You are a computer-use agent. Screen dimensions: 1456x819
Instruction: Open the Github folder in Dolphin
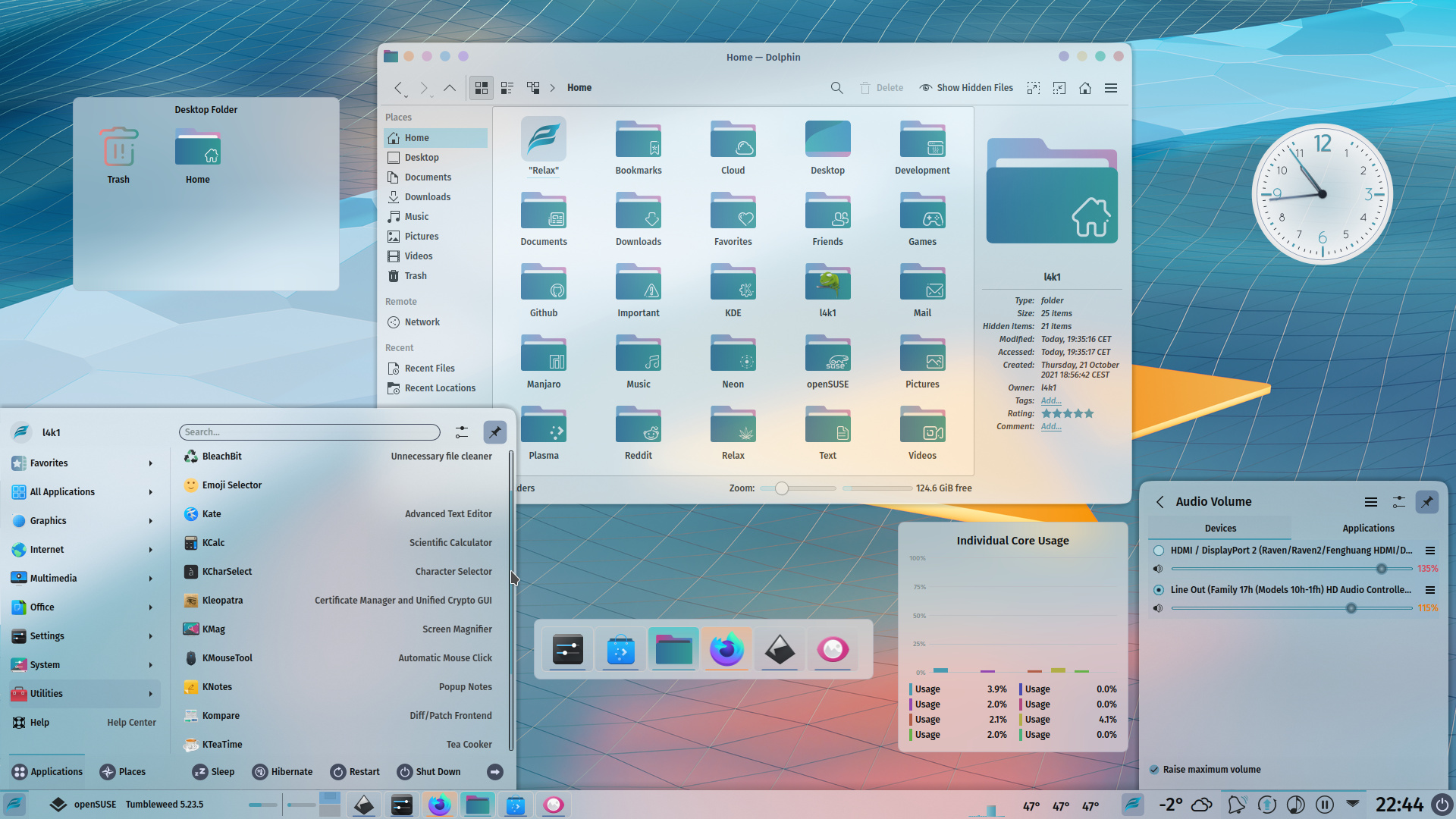click(544, 290)
